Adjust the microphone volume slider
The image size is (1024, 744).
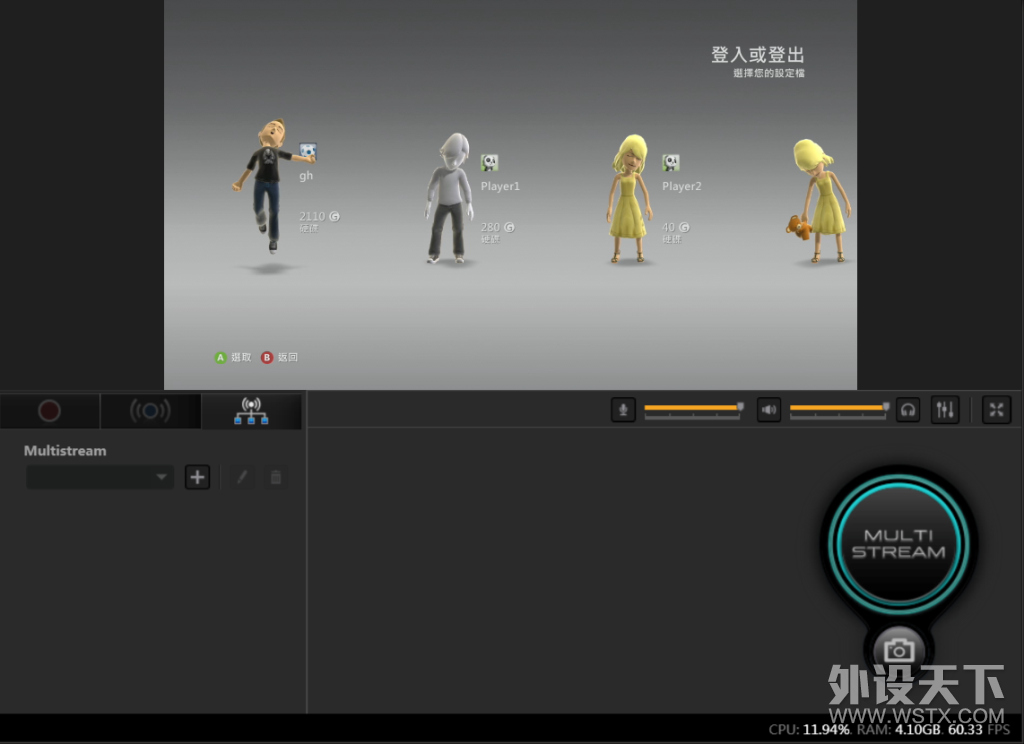694,408
